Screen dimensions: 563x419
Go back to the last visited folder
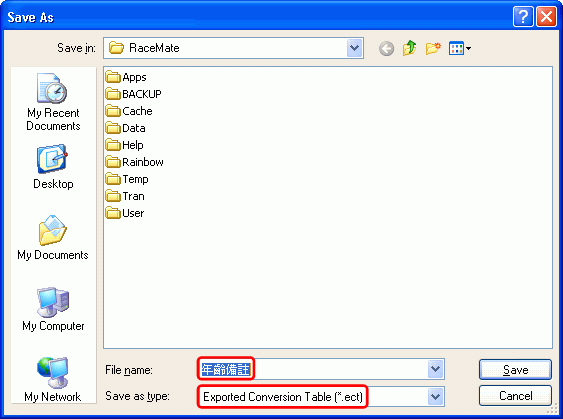point(386,48)
